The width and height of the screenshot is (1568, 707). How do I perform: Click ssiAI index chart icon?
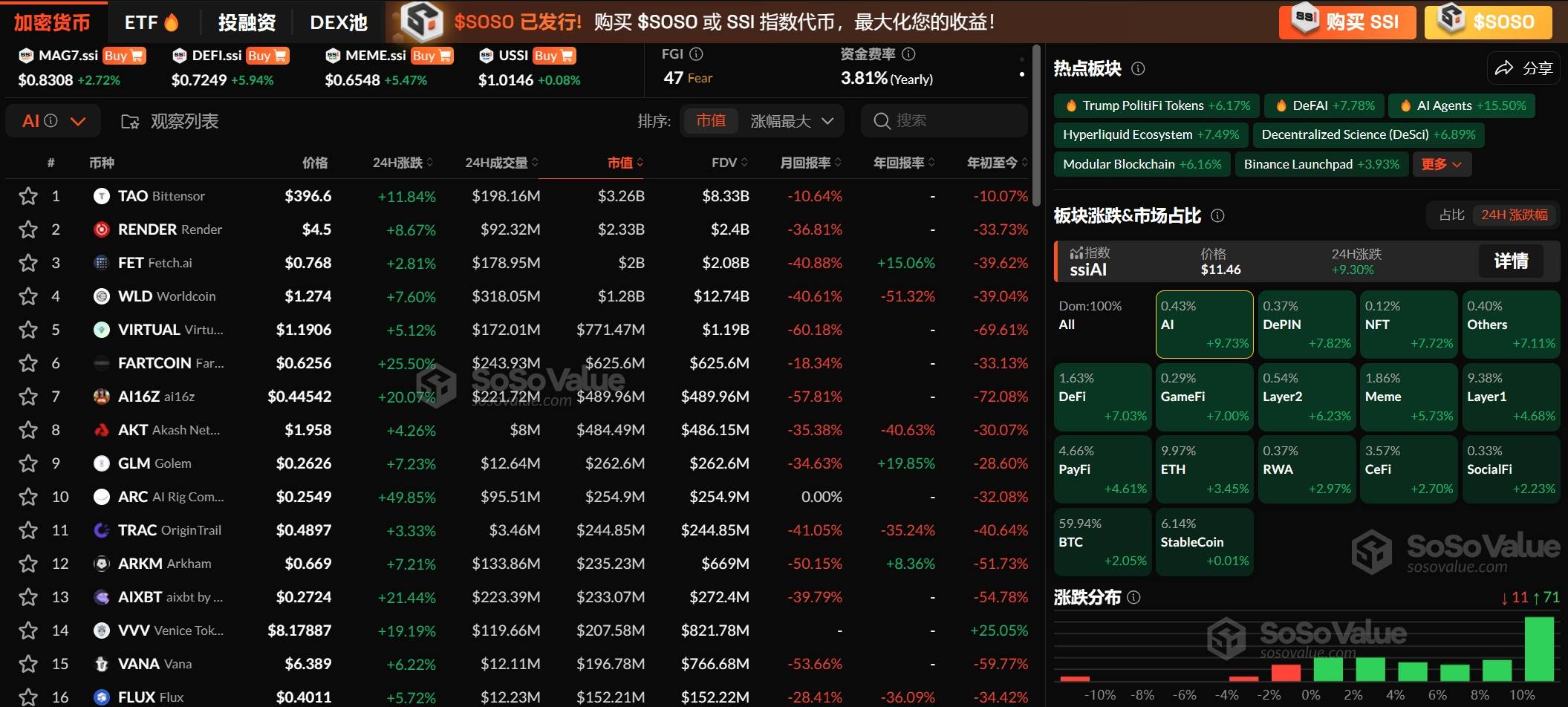tap(1076, 253)
